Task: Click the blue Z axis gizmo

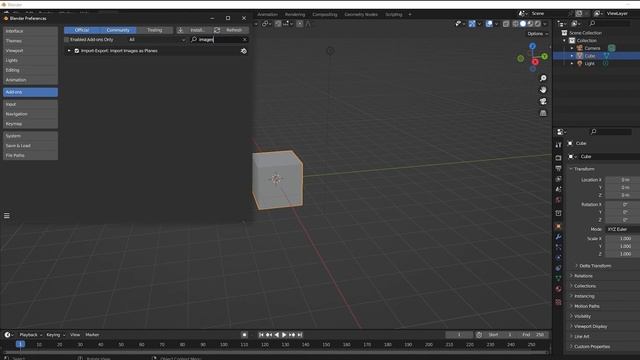Action: [x=533, y=46]
